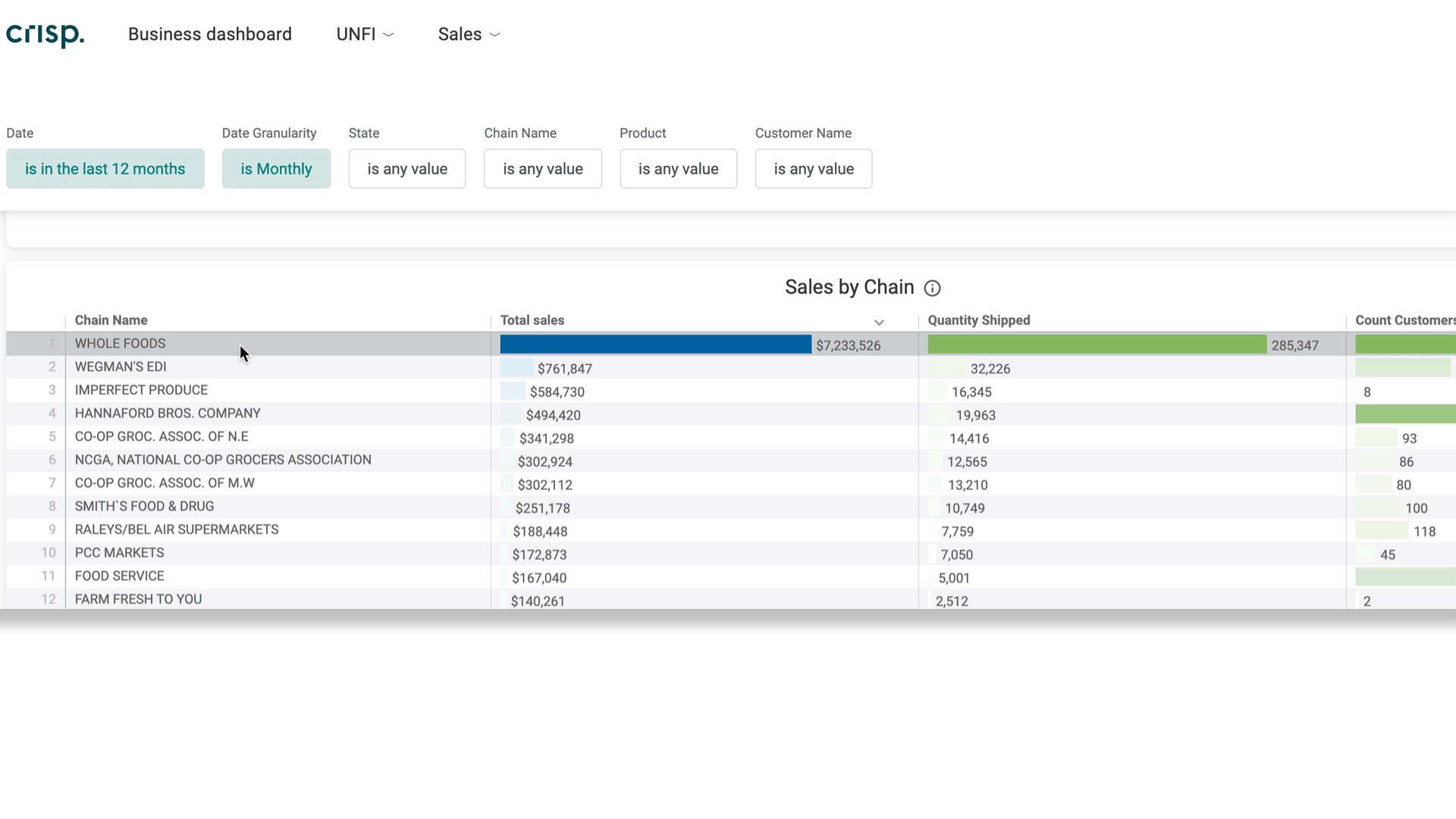This screenshot has height=819, width=1456.
Task: Select SMITH`S FOOD & DRUG row
Action: (731, 507)
